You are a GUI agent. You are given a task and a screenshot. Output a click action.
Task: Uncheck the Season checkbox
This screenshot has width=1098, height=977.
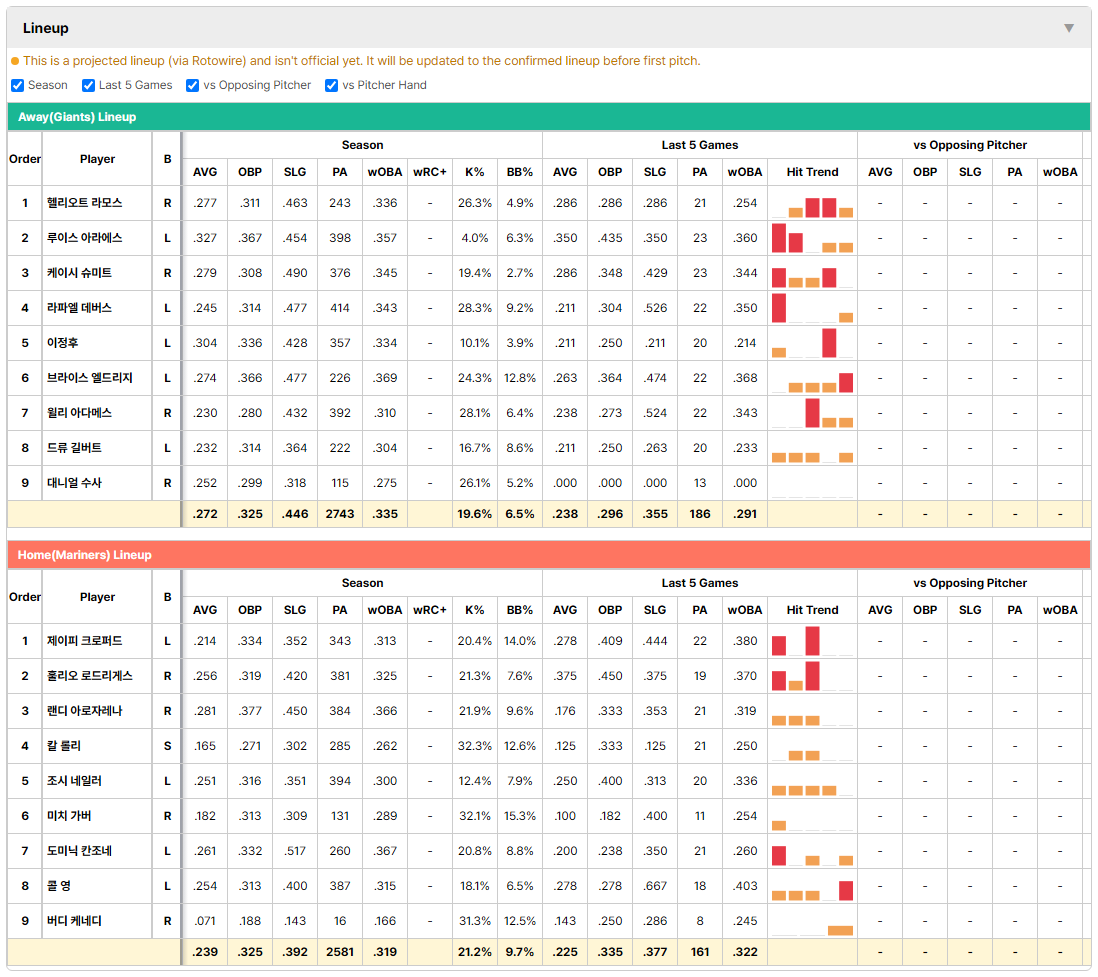tap(18, 85)
